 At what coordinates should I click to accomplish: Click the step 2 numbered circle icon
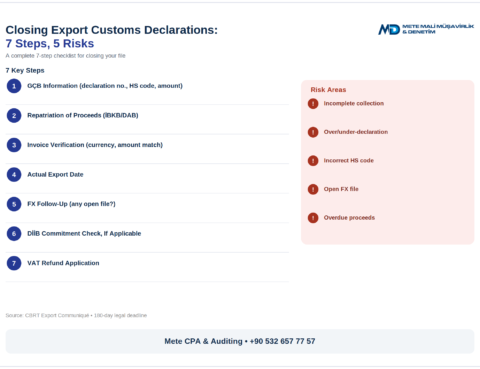coord(14,115)
